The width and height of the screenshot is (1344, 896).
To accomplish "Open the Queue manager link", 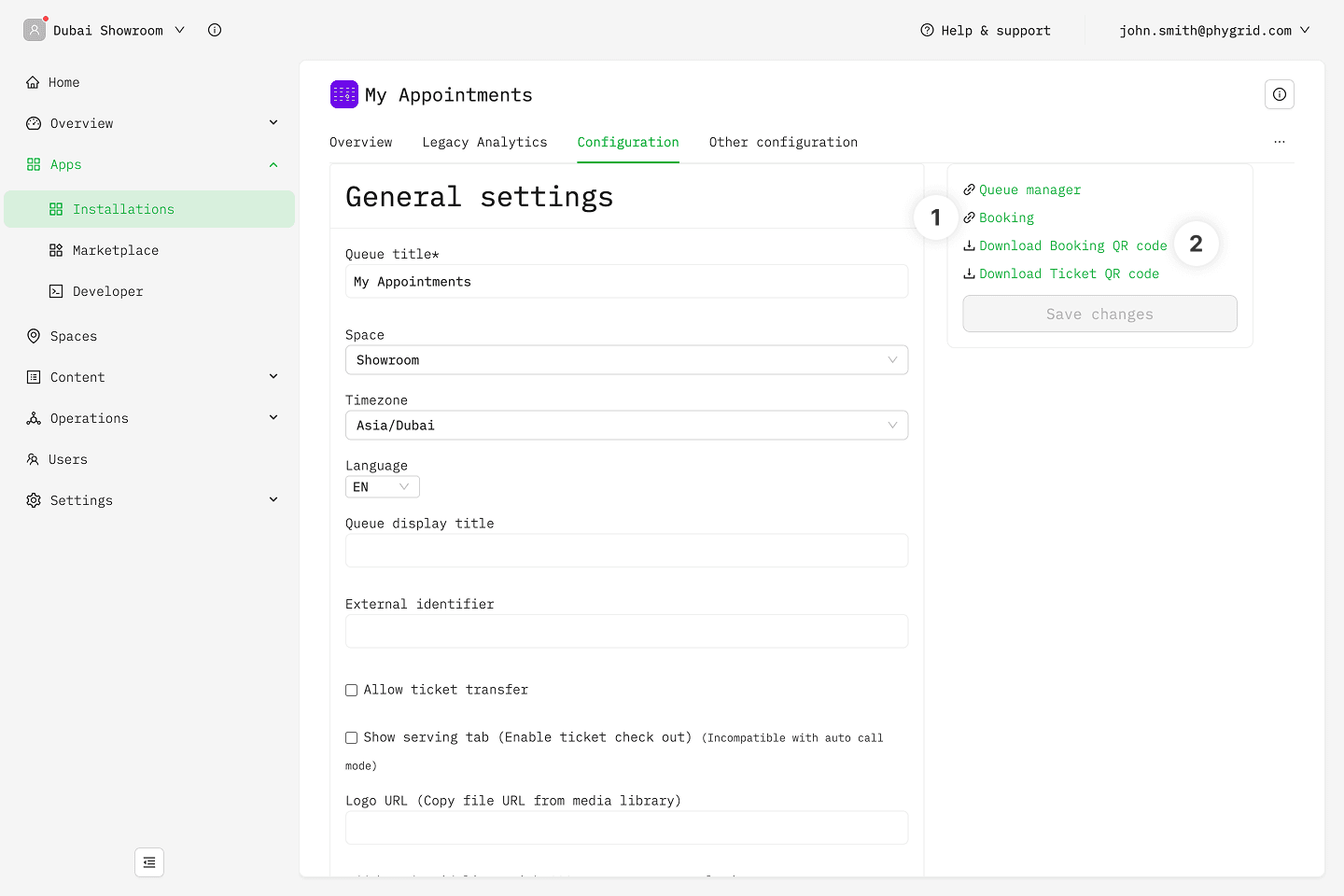I will (1029, 189).
